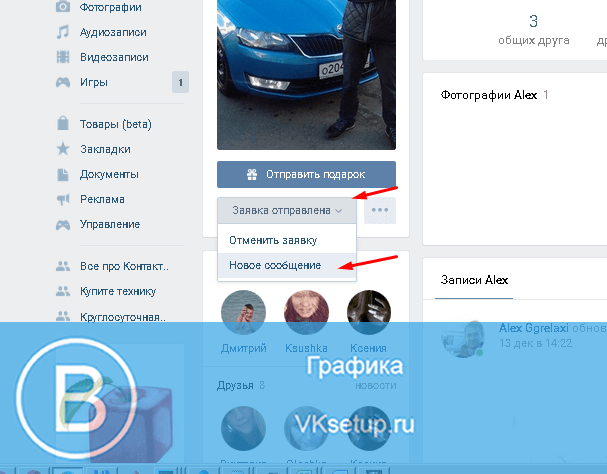Click the gift icon on Отправить подарок
The width and height of the screenshot is (607, 474).
click(x=252, y=174)
